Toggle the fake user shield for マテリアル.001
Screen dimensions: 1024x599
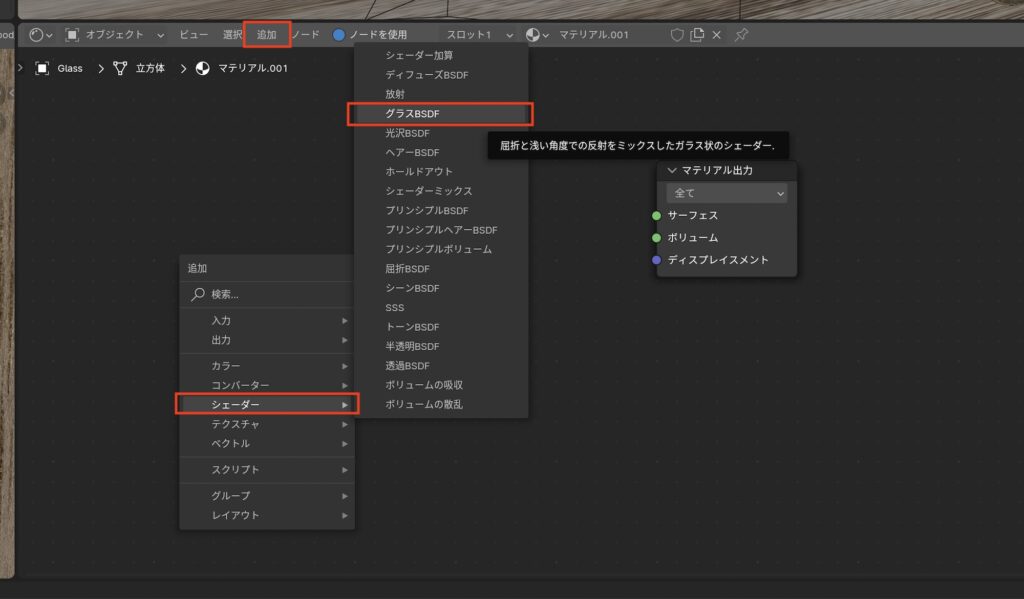(675, 34)
